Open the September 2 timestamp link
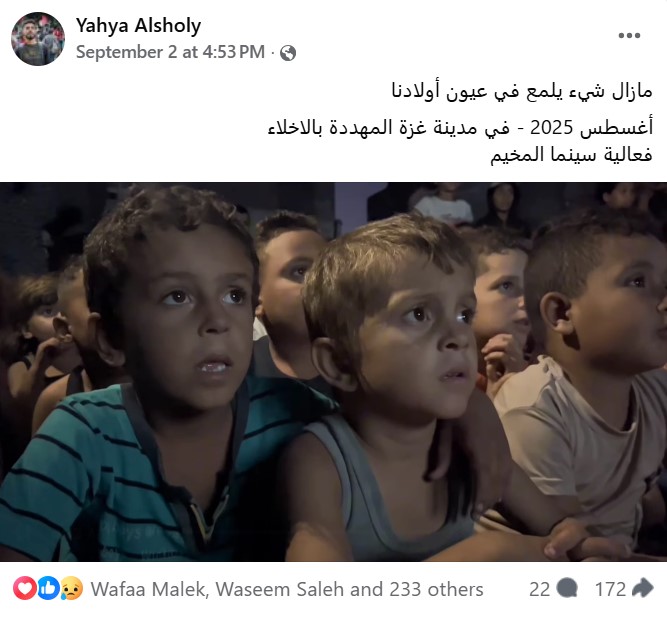The width and height of the screenshot is (667, 617). click(170, 52)
